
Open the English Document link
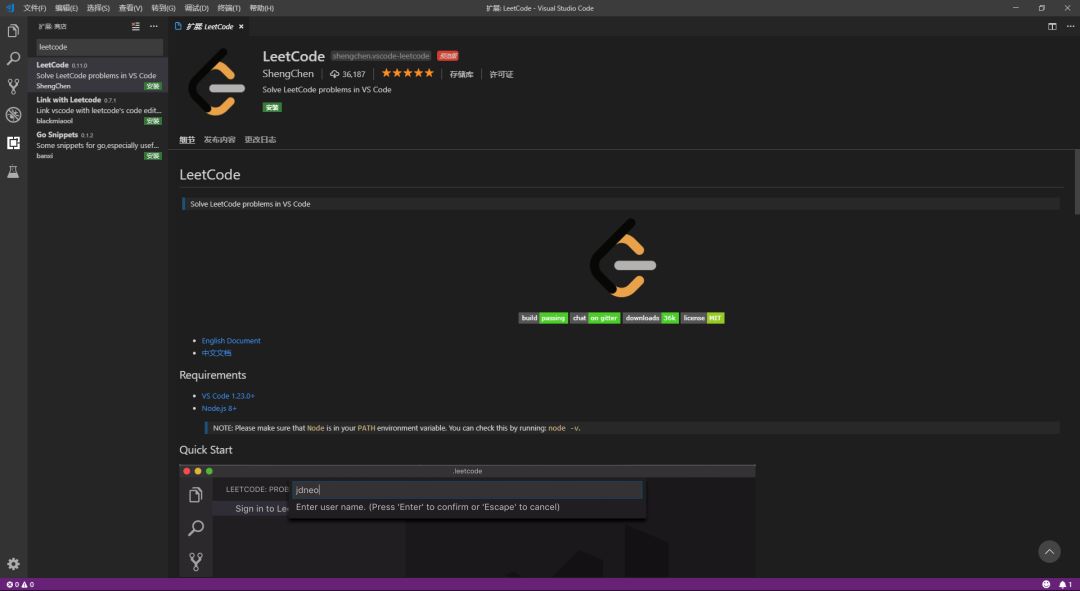231,341
